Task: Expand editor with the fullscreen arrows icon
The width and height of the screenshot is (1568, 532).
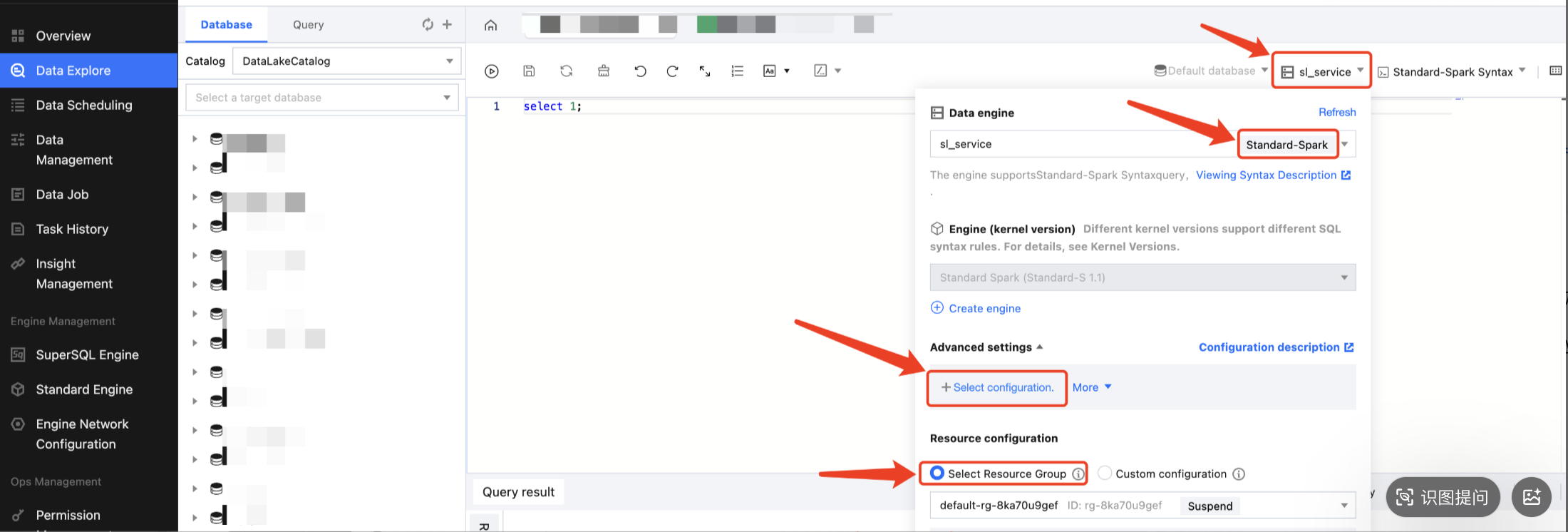Action: tap(705, 71)
